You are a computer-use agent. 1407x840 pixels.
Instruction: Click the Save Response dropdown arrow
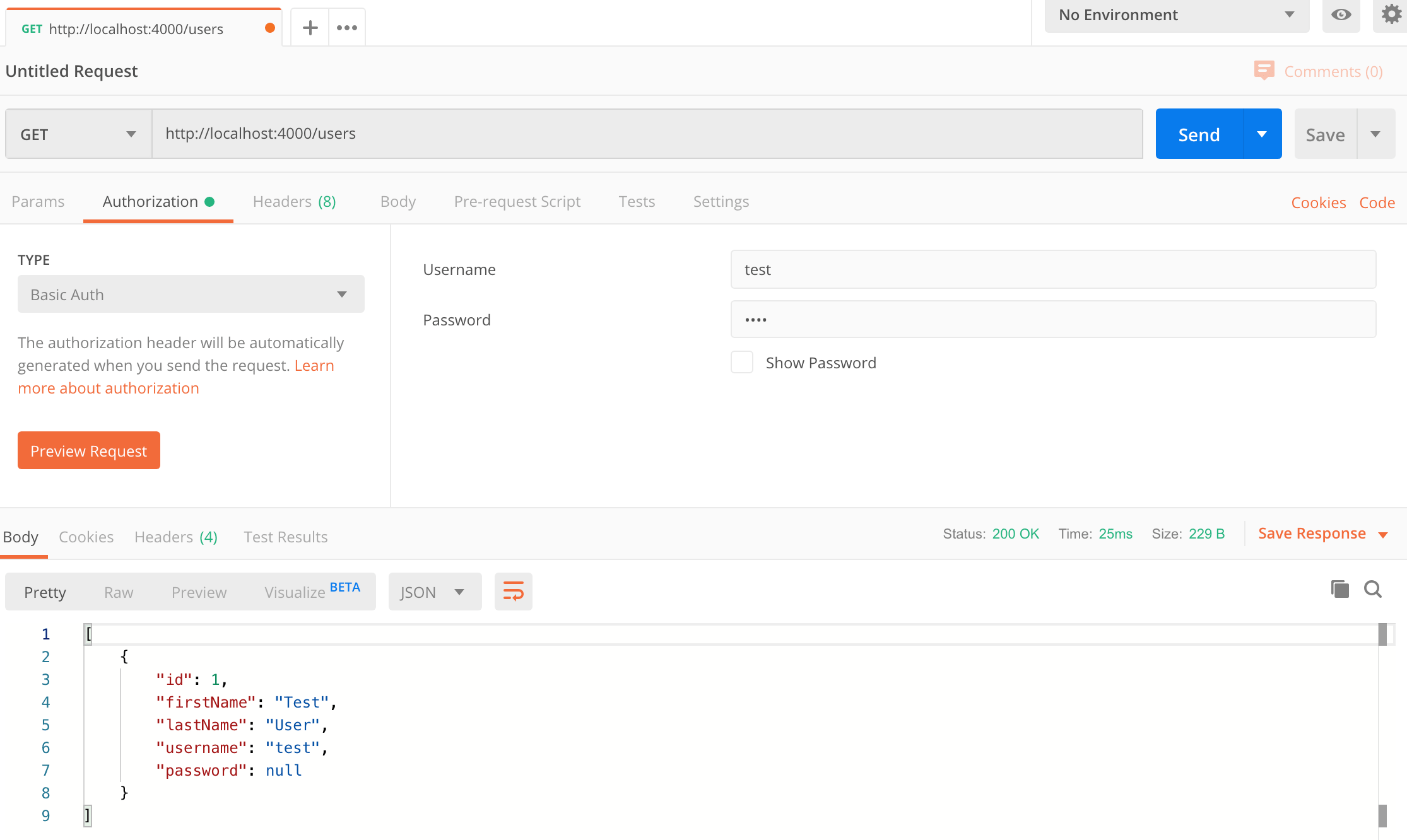point(1385,534)
